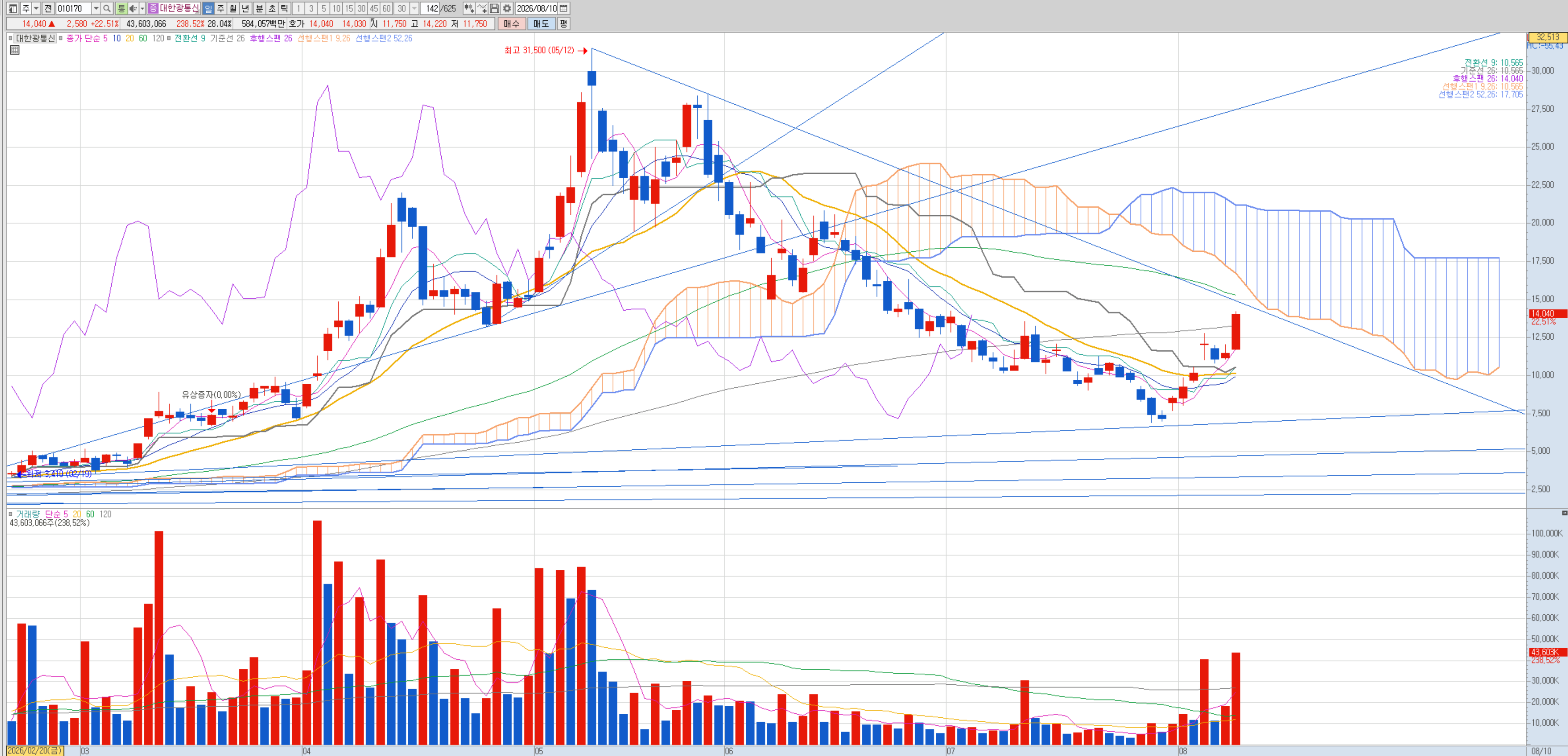Switch to minute 분 chart period
Viewport: 1568px width, 756px height.
(259, 8)
